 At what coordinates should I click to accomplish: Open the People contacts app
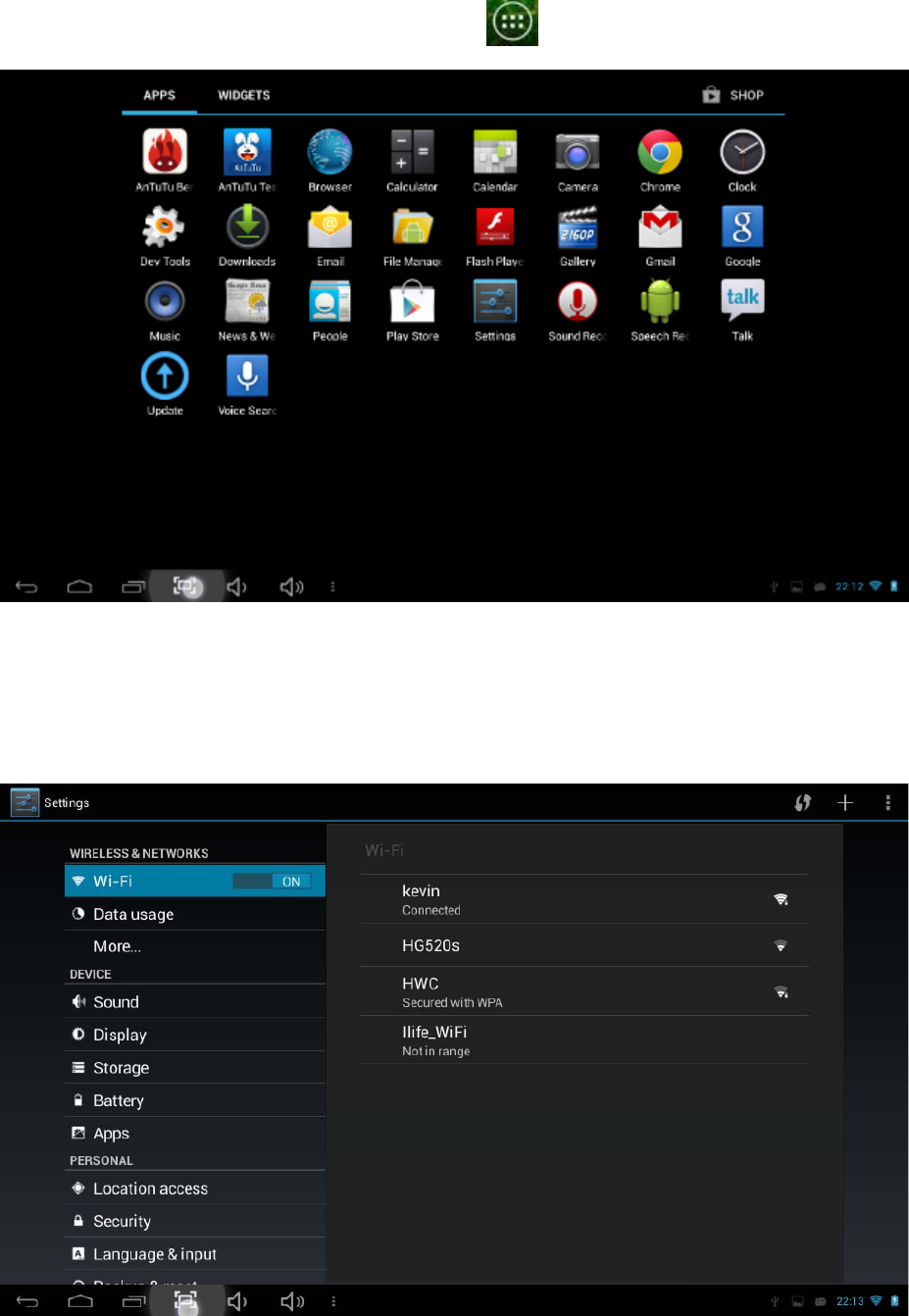[329, 309]
